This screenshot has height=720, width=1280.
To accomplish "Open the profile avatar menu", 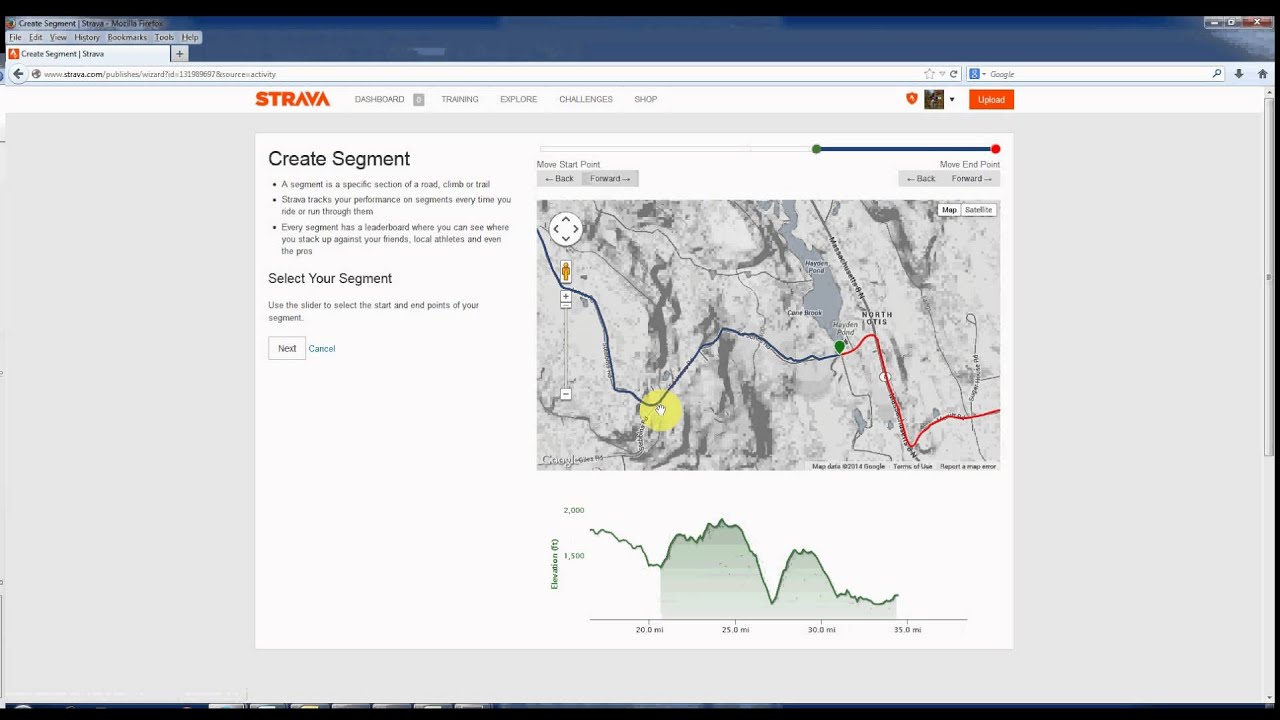I will point(934,99).
